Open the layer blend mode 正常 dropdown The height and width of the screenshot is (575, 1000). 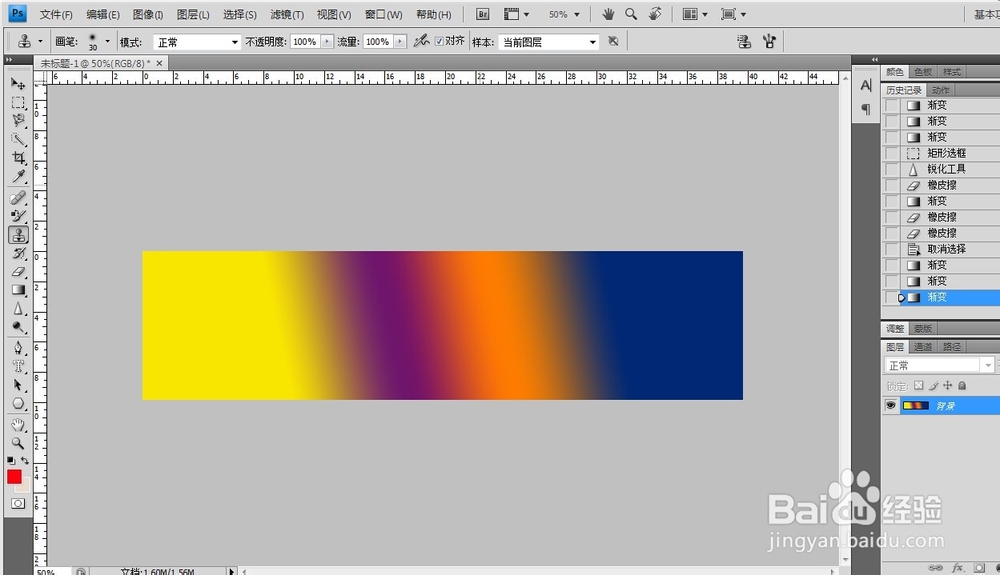coord(939,365)
